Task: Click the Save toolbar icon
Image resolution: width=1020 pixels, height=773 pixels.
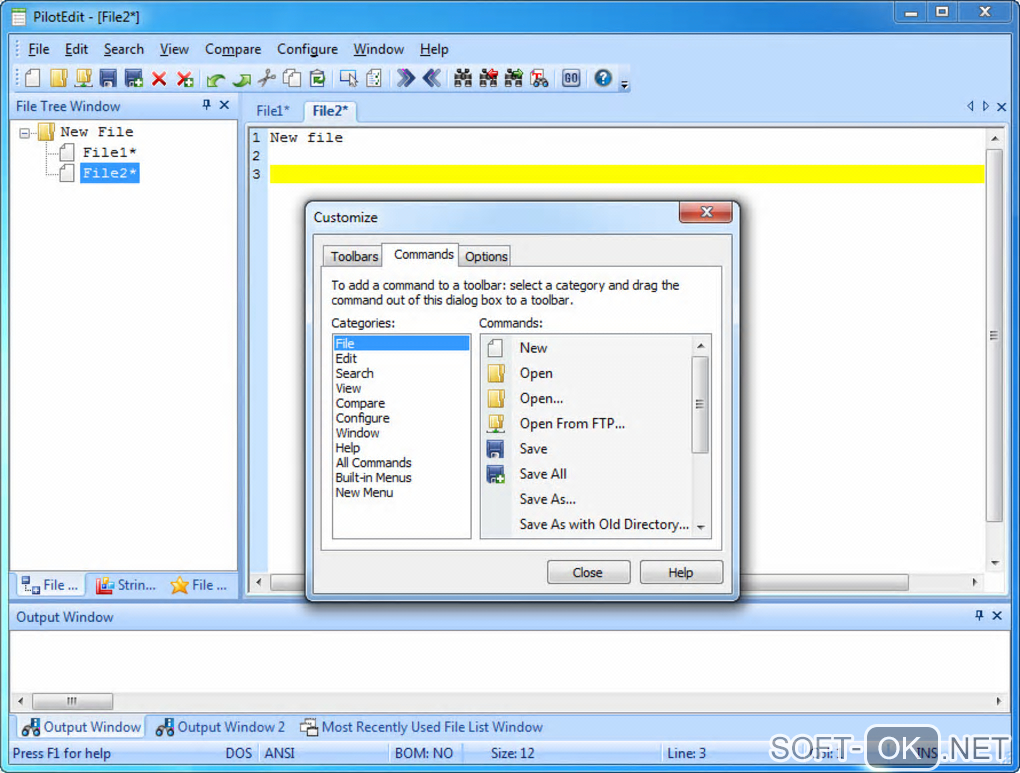Action: [x=108, y=79]
